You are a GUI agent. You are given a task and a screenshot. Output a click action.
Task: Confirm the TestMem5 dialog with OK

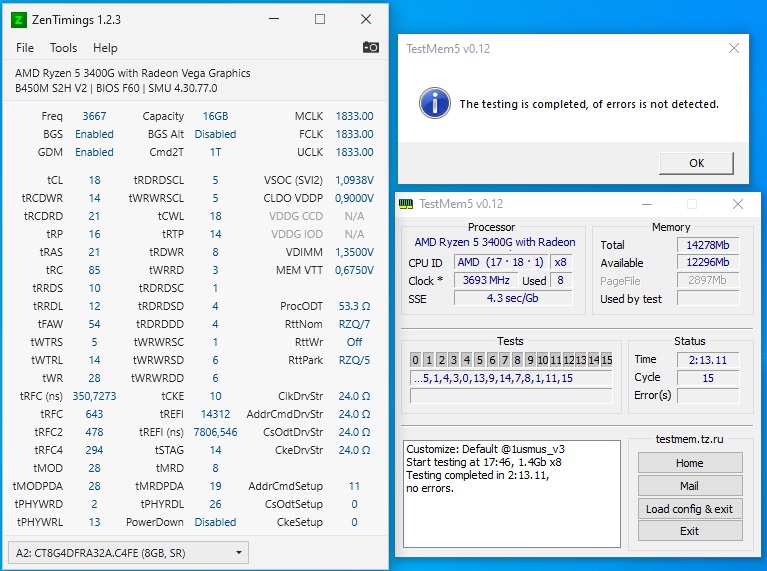click(697, 163)
